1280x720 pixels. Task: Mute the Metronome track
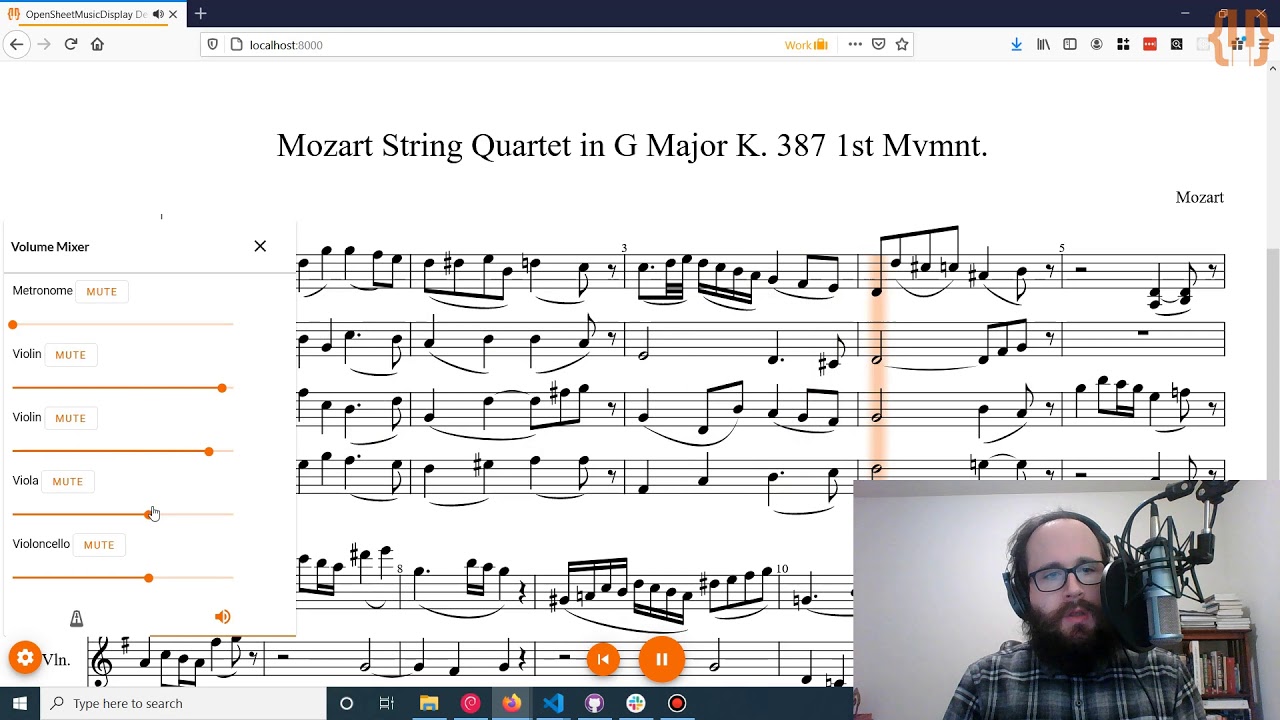pyautogui.click(x=101, y=291)
